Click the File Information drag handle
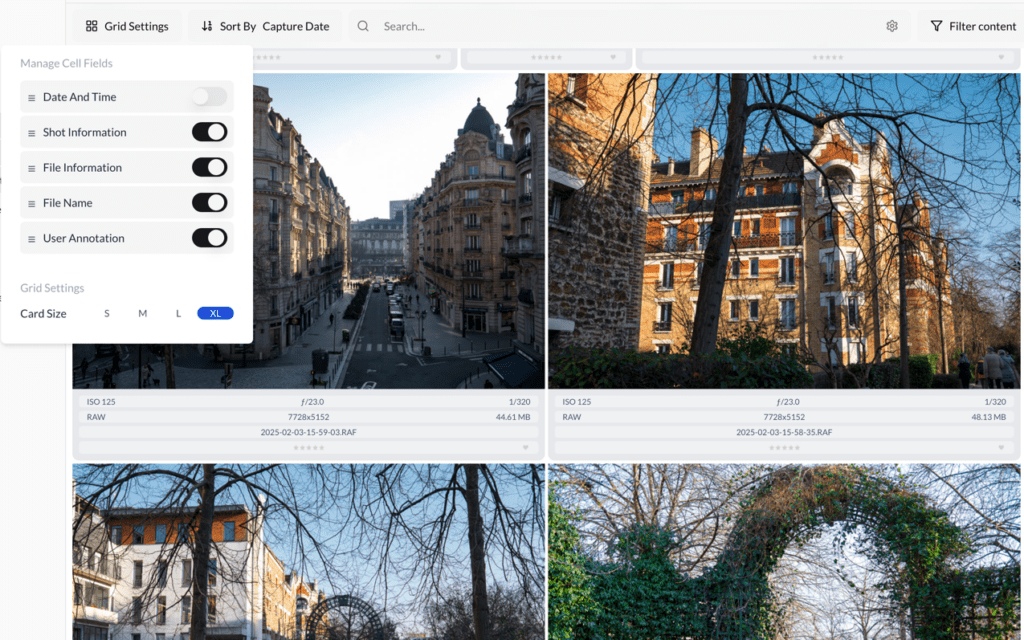1024x640 pixels. [31, 168]
